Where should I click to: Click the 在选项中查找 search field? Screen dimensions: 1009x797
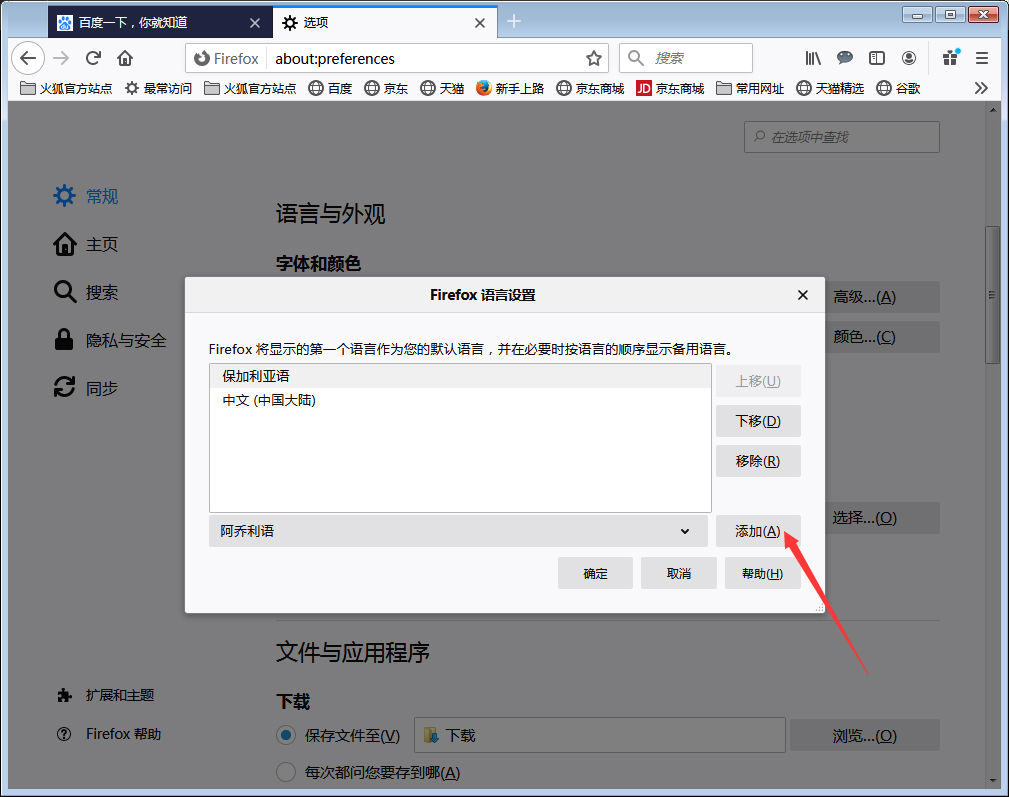(841, 137)
